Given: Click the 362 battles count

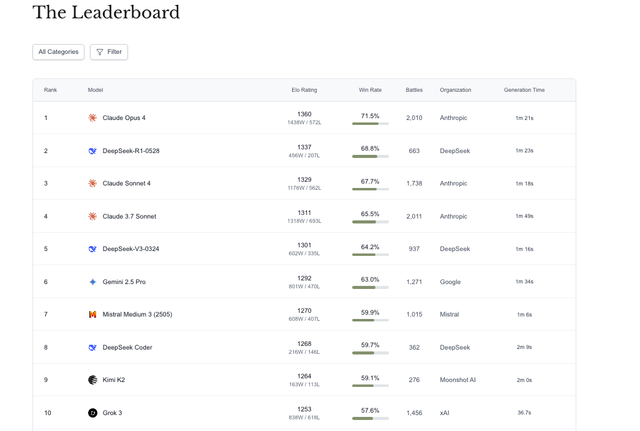Looking at the screenshot, I should [414, 347].
